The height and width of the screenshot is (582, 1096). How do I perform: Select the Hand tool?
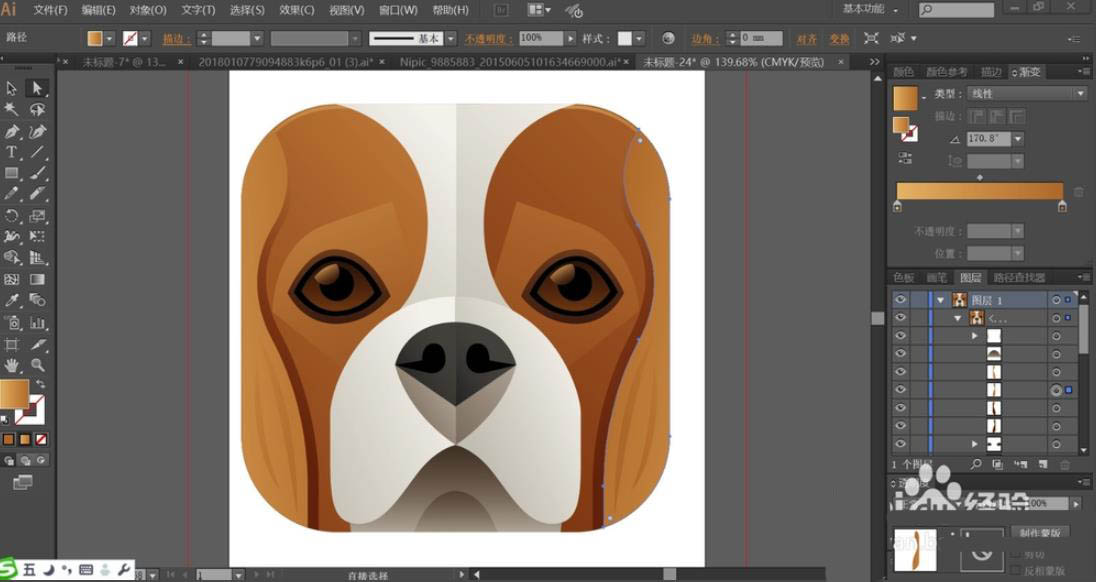[12, 365]
